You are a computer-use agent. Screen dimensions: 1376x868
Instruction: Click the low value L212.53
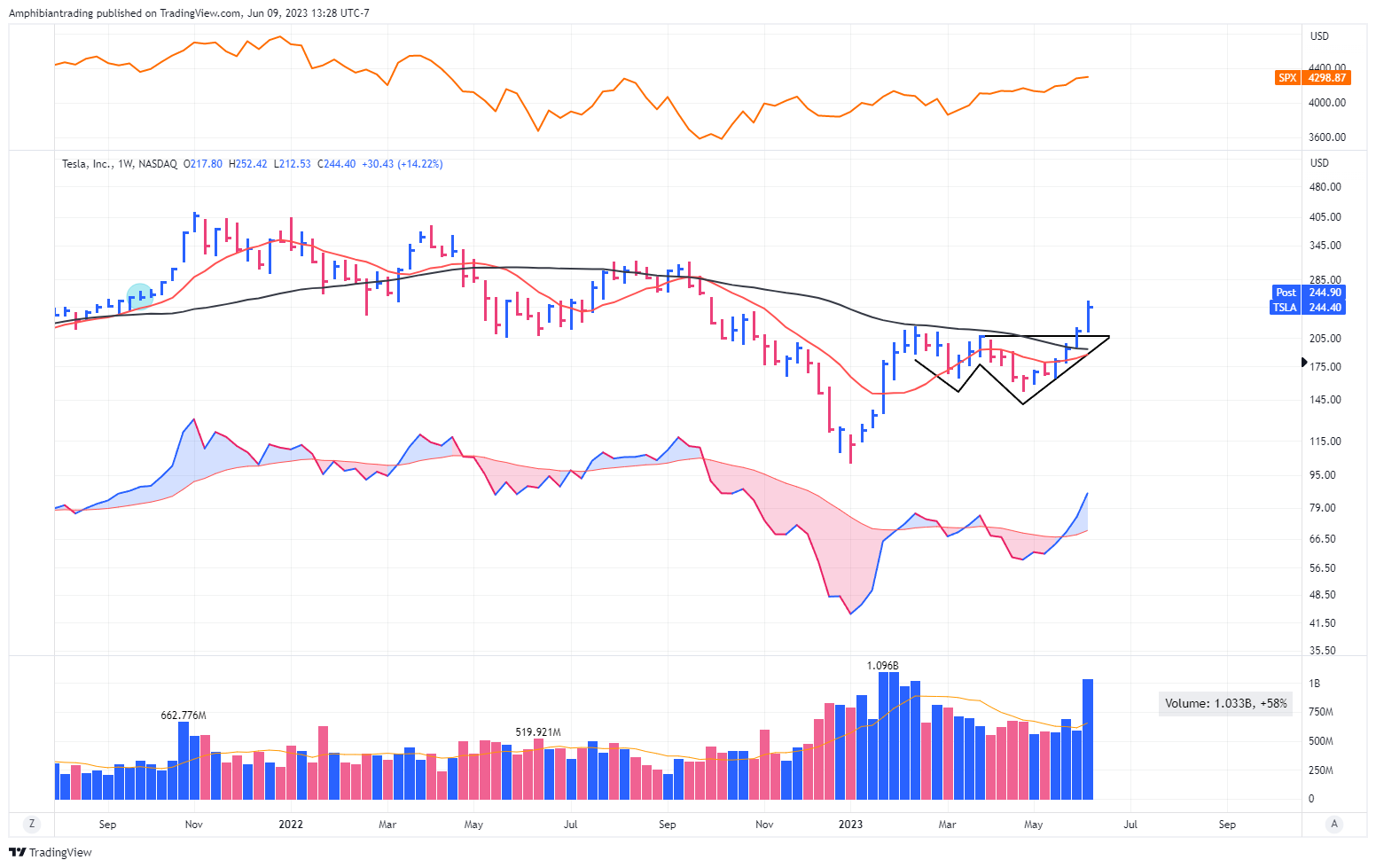click(x=292, y=164)
